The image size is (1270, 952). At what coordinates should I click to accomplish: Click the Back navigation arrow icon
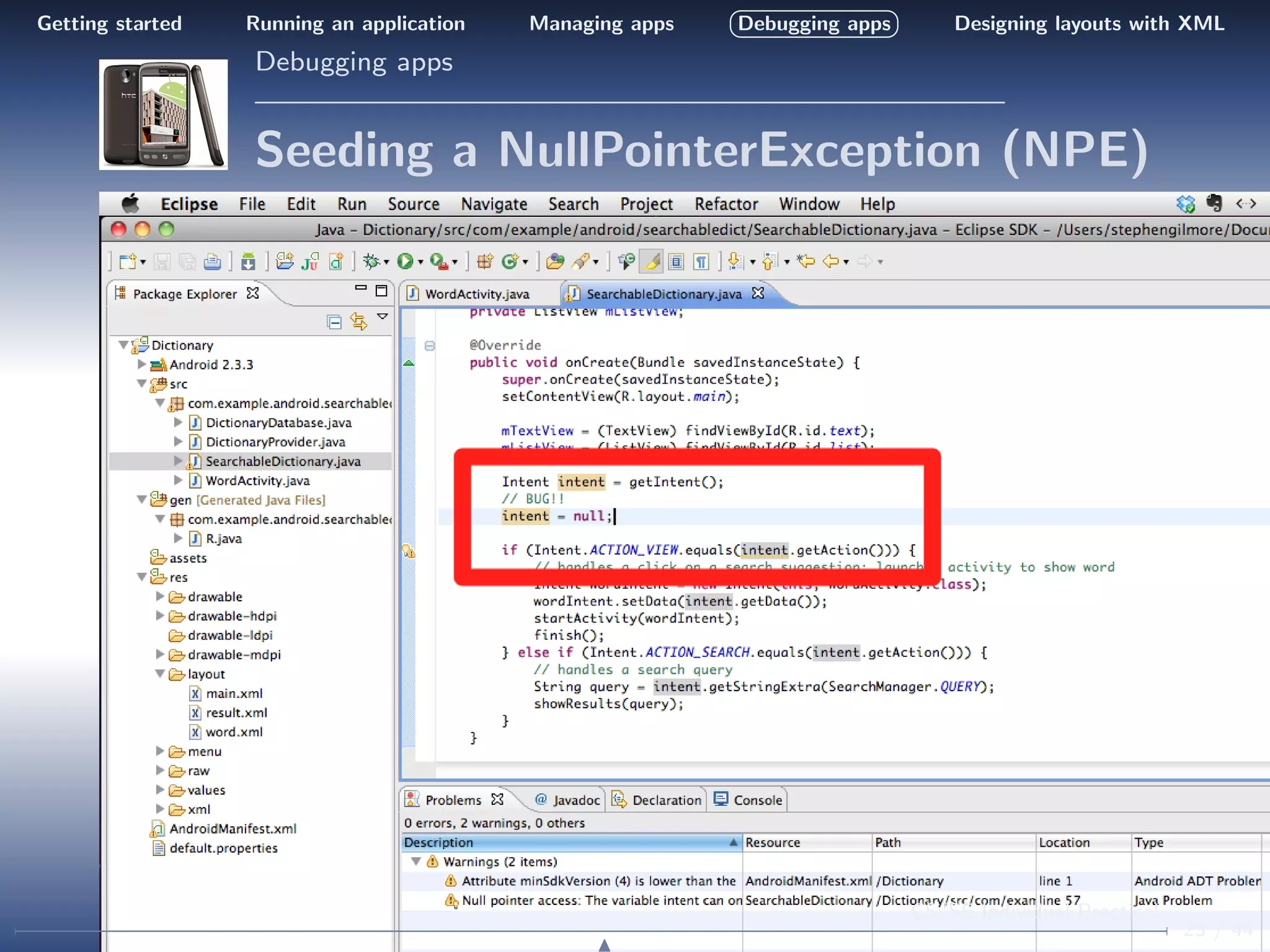(831, 262)
